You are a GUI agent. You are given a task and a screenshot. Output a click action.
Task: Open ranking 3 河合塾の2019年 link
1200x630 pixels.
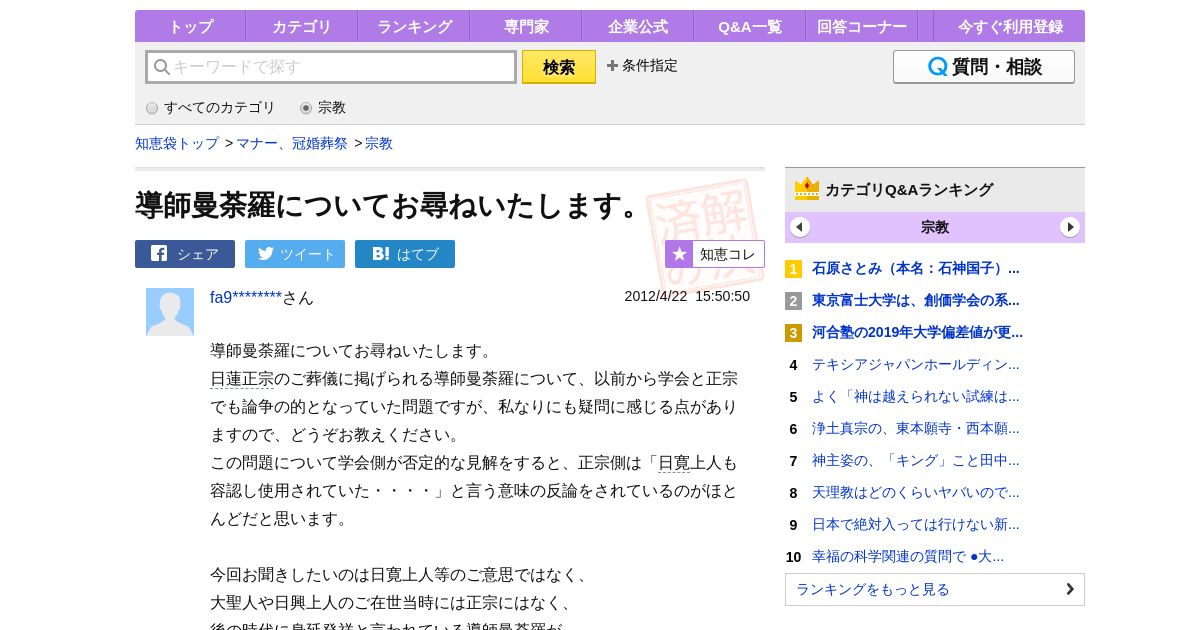[x=917, y=332]
